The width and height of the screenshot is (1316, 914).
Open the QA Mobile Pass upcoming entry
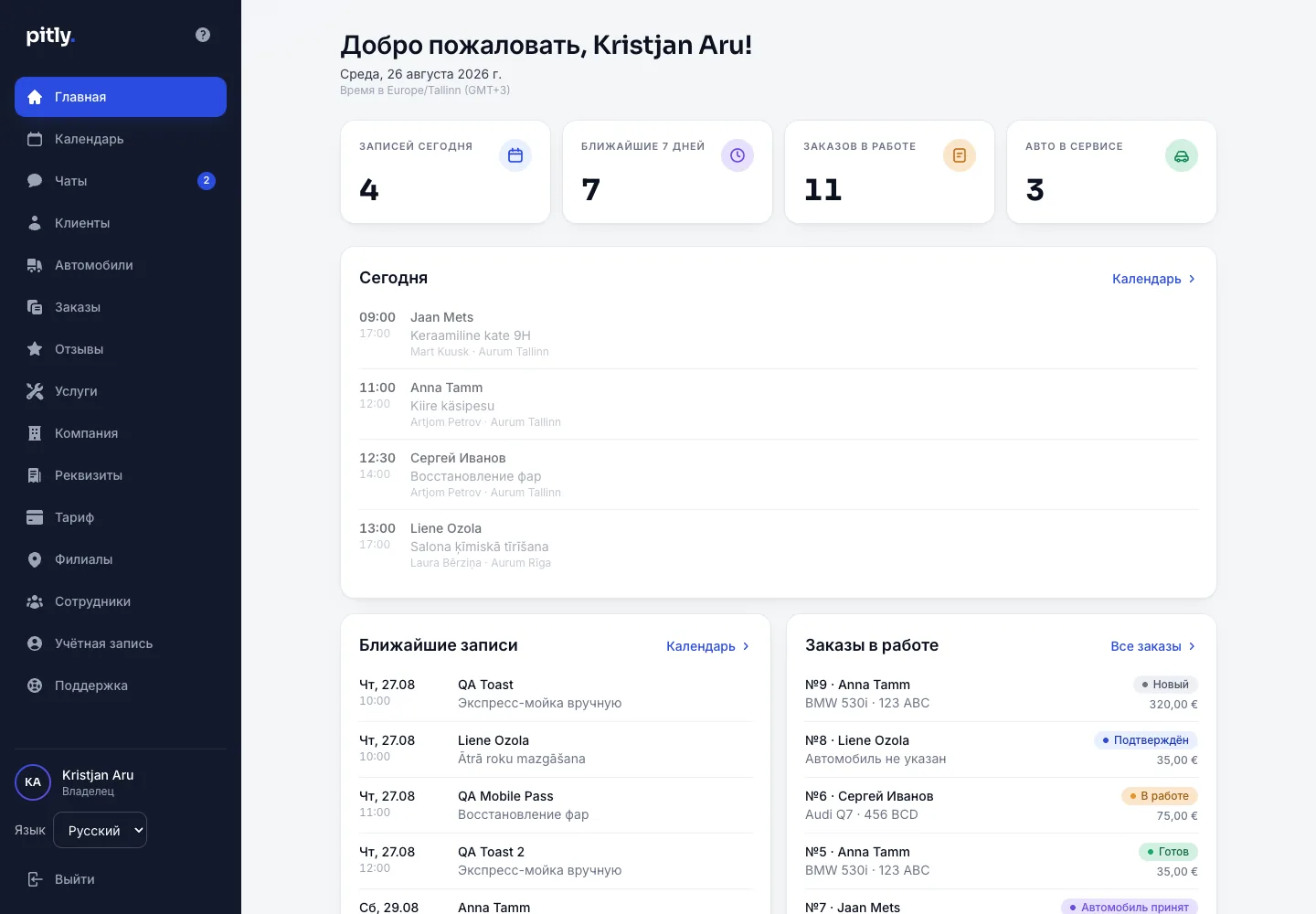tap(556, 805)
